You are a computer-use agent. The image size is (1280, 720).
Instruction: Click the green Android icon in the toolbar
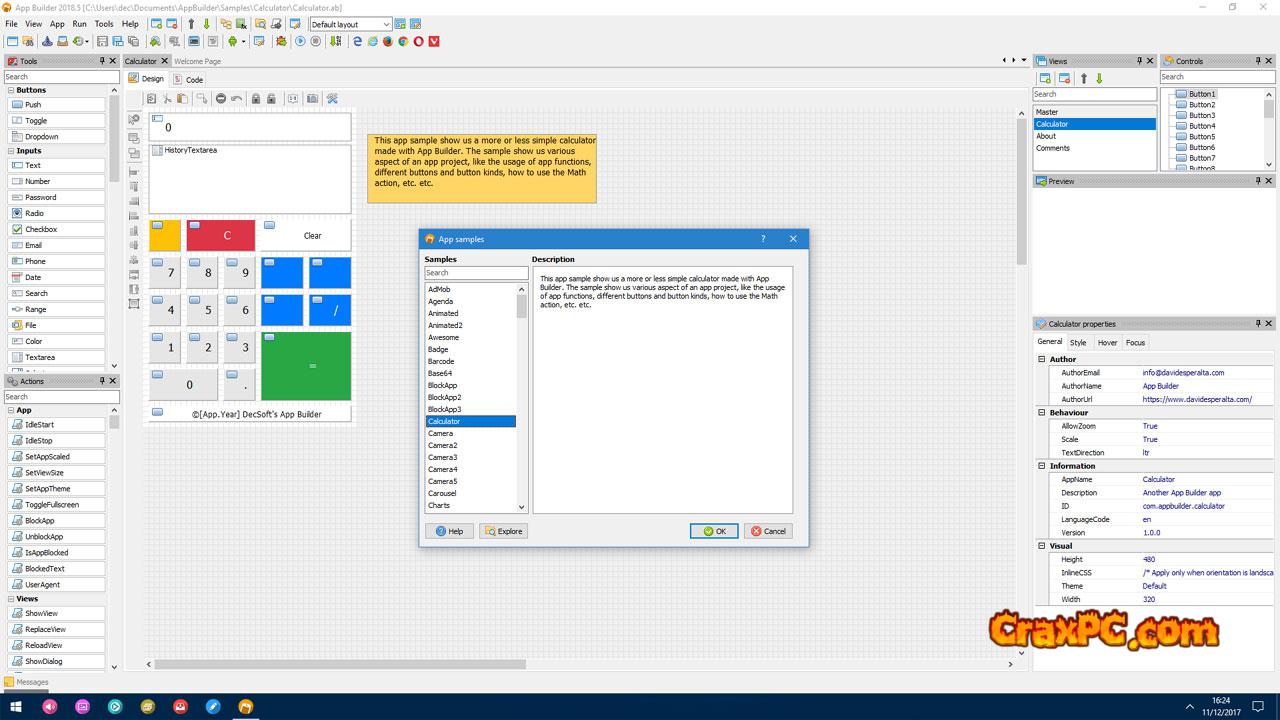(233, 42)
